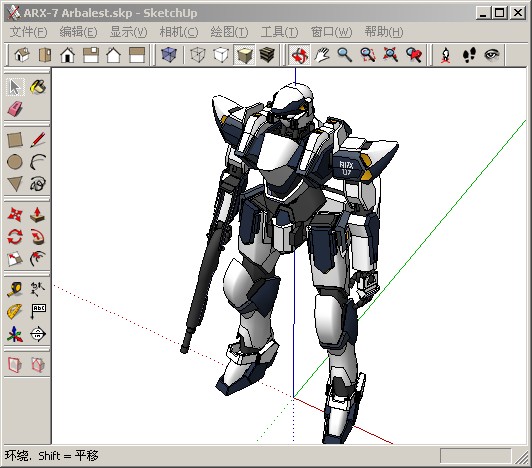Open the 显示(V) menu
The width and height of the screenshot is (532, 468).
(x=129, y=32)
